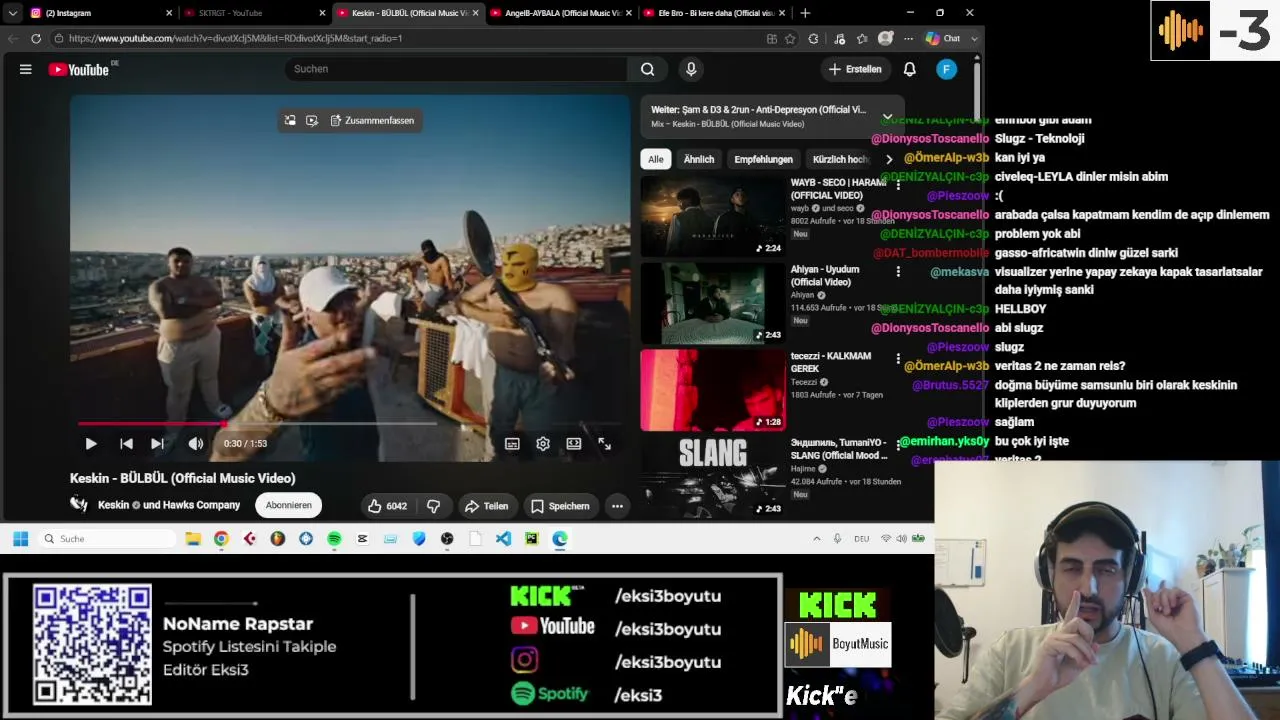This screenshot has height=720, width=1280.
Task: Select the Alle filter chip
Action: (655, 159)
